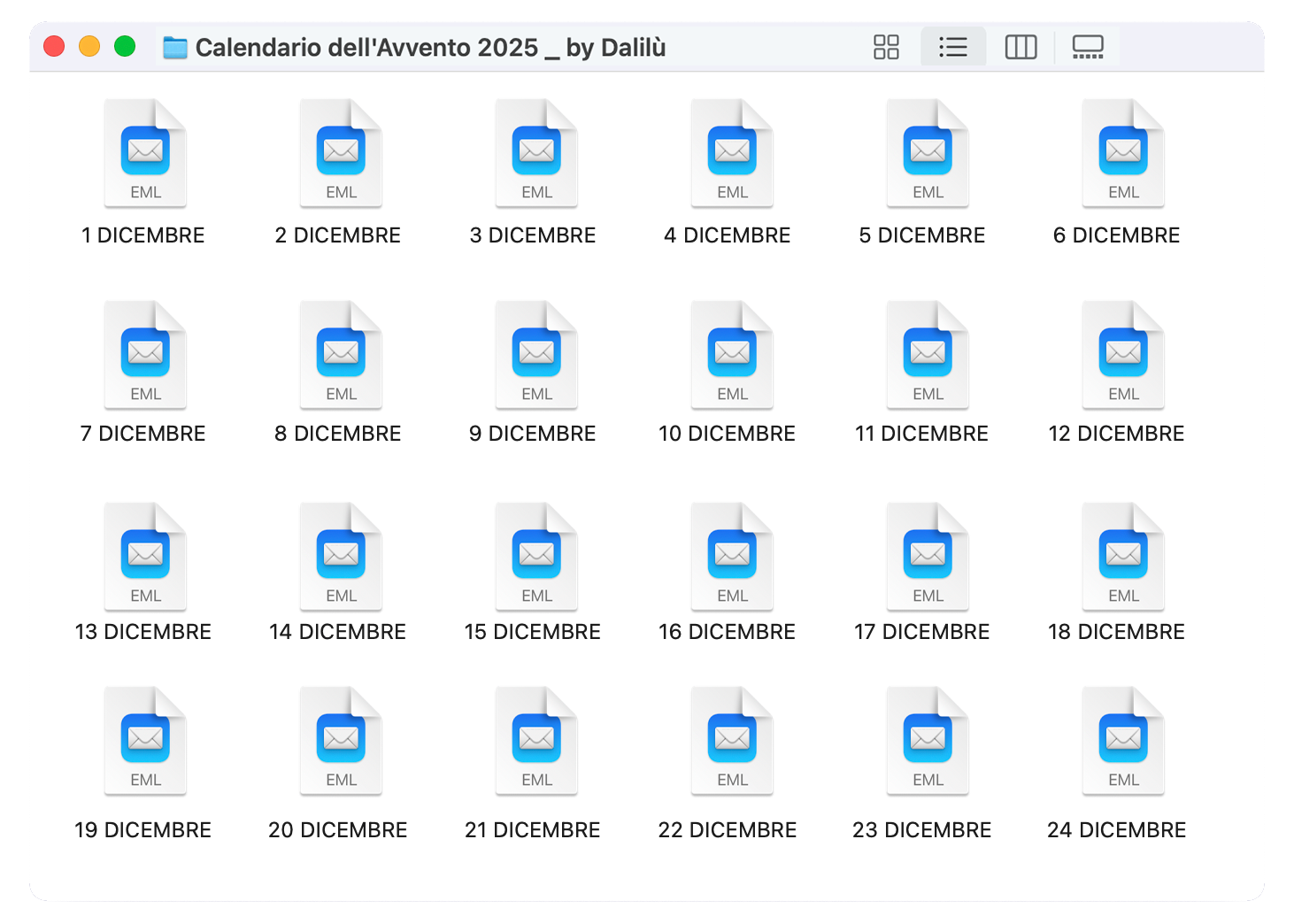Click the '12 DICEMBRE' file name

click(x=1117, y=434)
